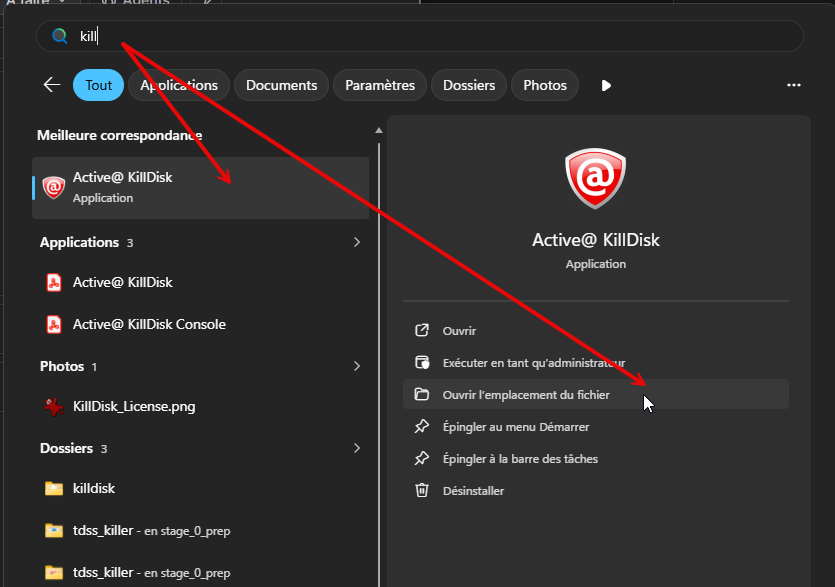Select the Tout filter tab

99,85
